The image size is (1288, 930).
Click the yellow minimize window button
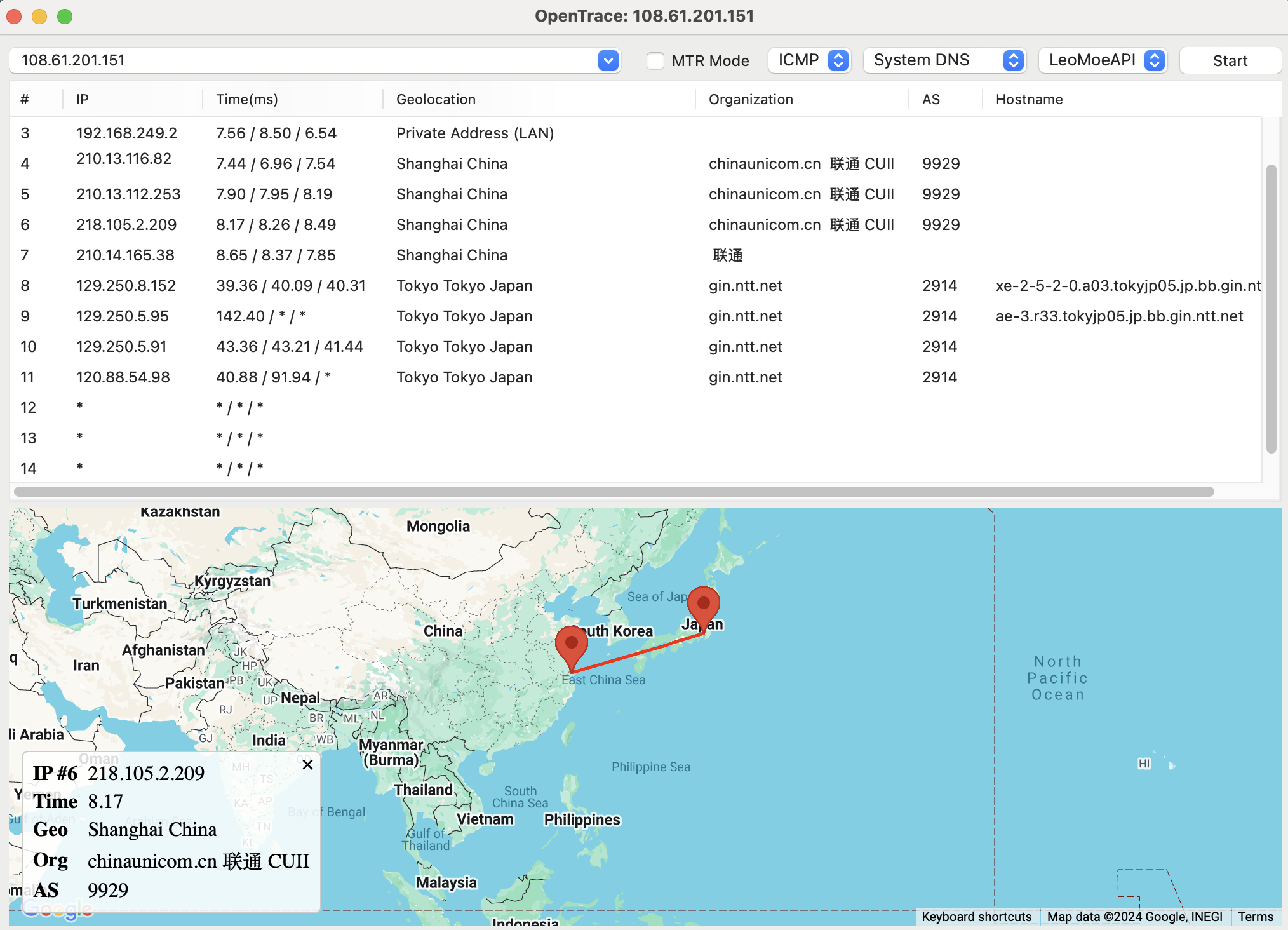tap(39, 17)
